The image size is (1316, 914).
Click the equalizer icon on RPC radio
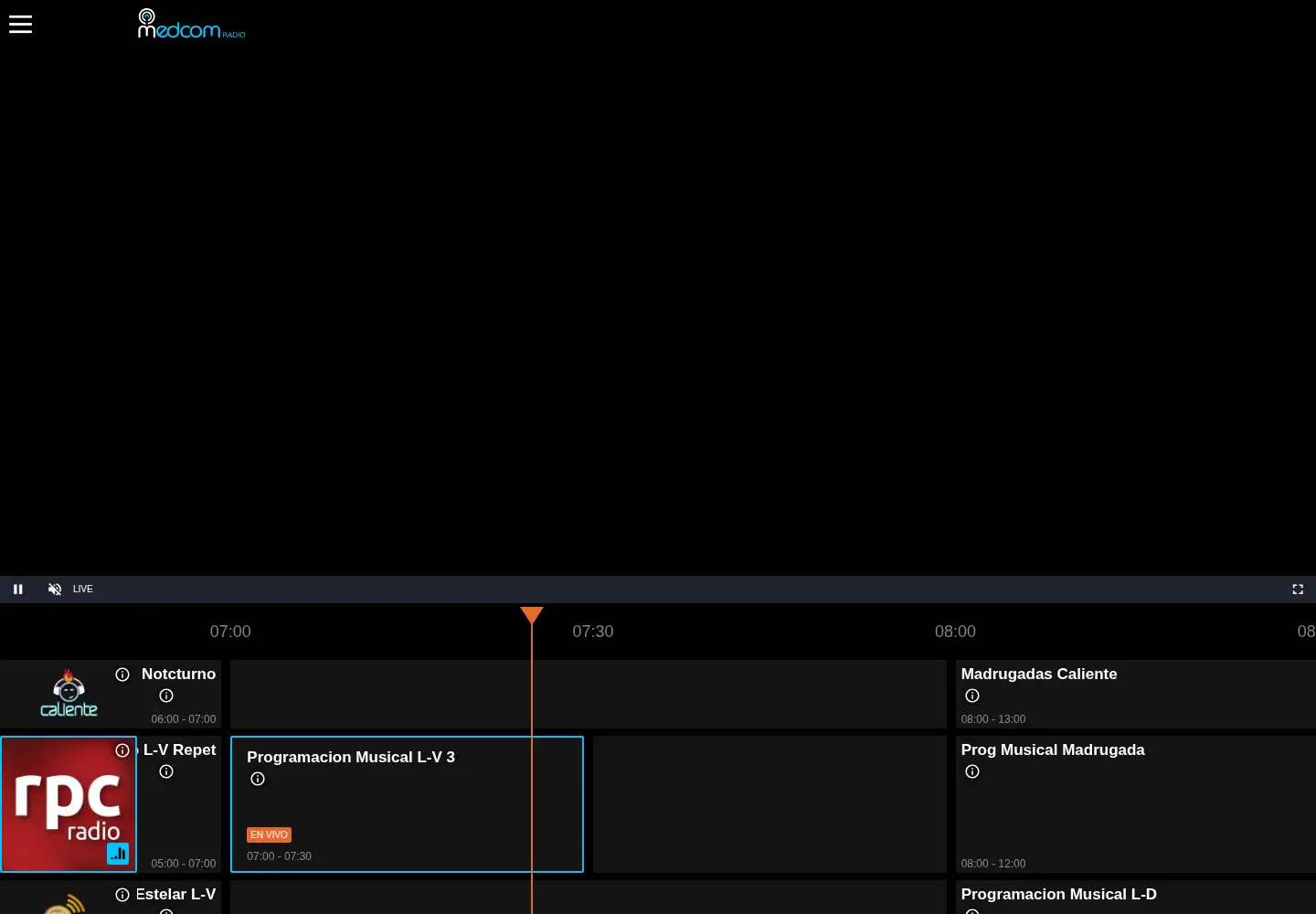pos(118,854)
